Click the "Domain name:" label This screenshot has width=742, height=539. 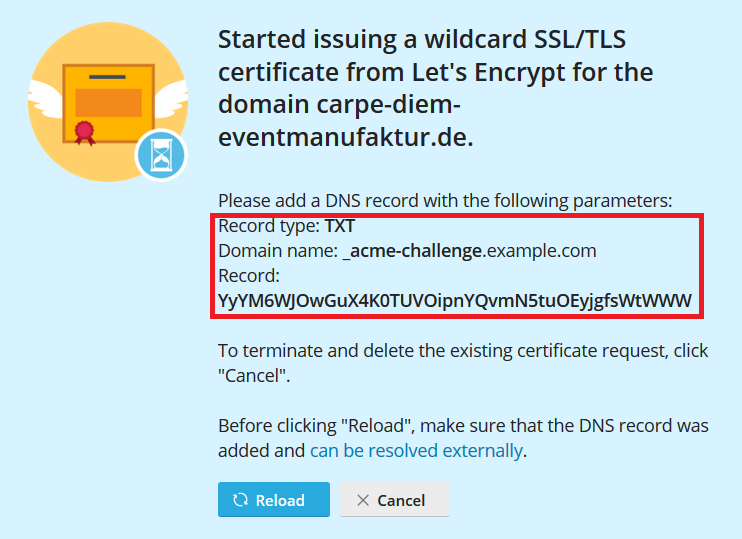(277, 251)
